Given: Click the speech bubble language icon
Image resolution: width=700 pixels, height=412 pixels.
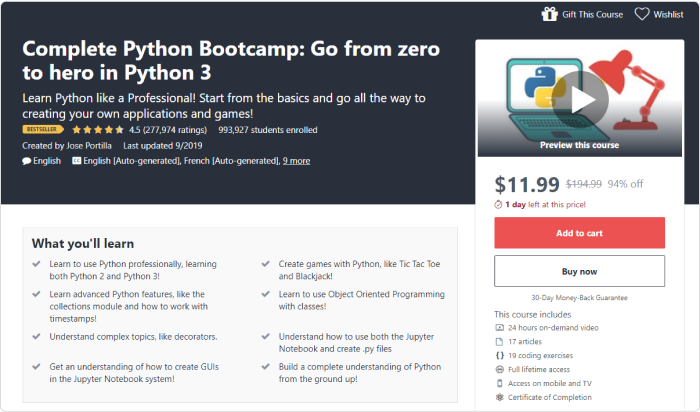Looking at the screenshot, I should pos(26,161).
